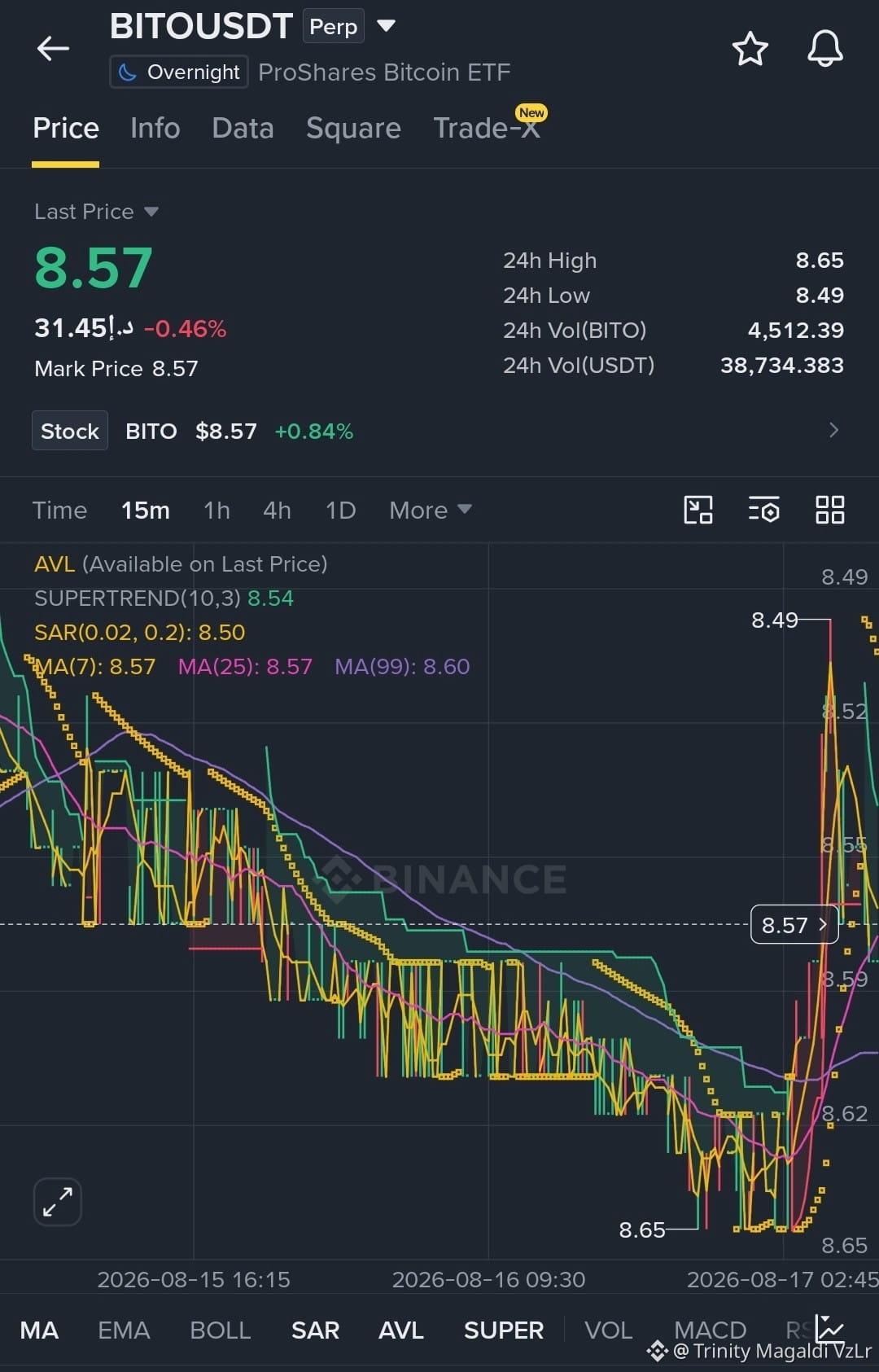The width and height of the screenshot is (879, 1372).
Task: Expand chart to fullscreen with arrows icon
Action: (58, 1202)
